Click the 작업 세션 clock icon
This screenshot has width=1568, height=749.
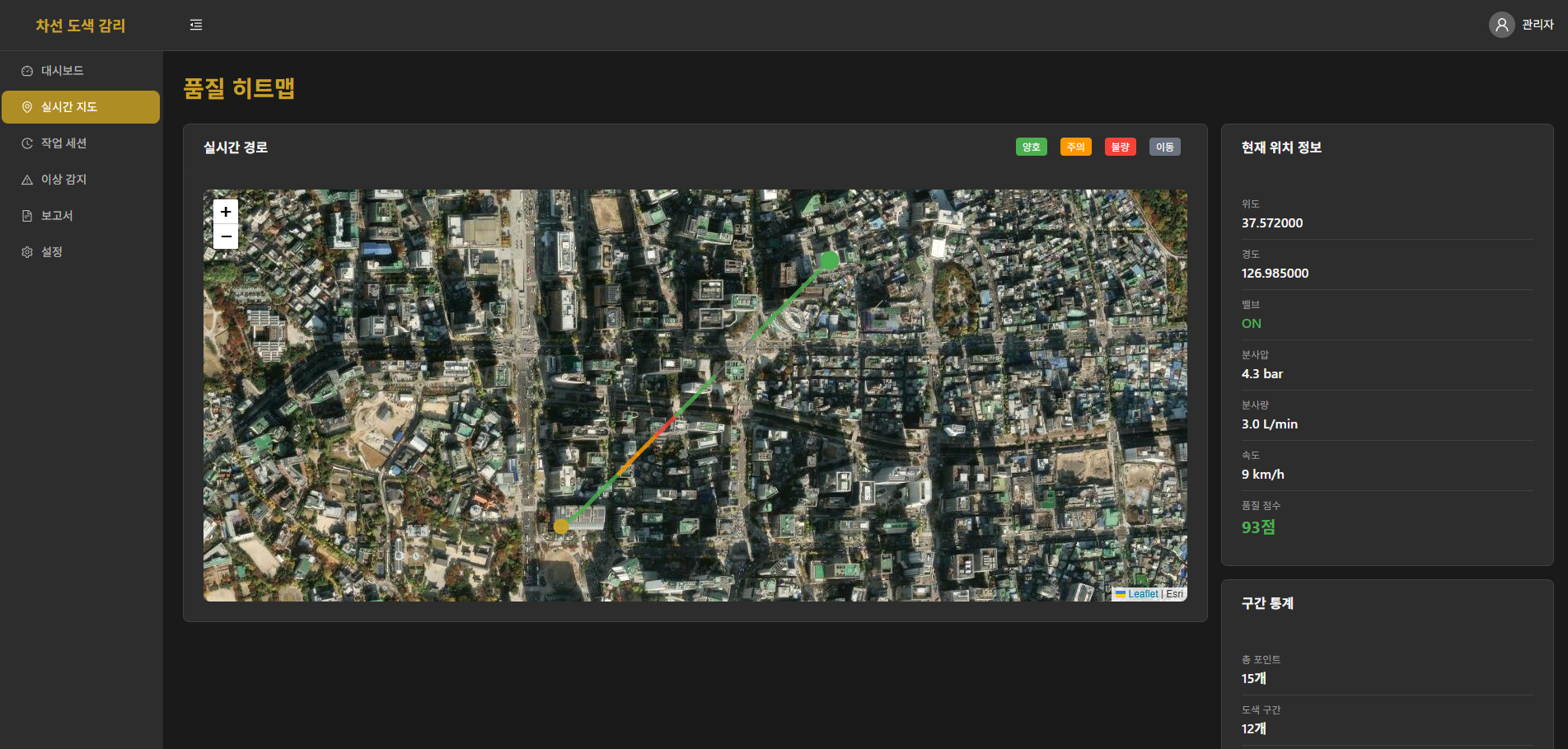click(27, 143)
